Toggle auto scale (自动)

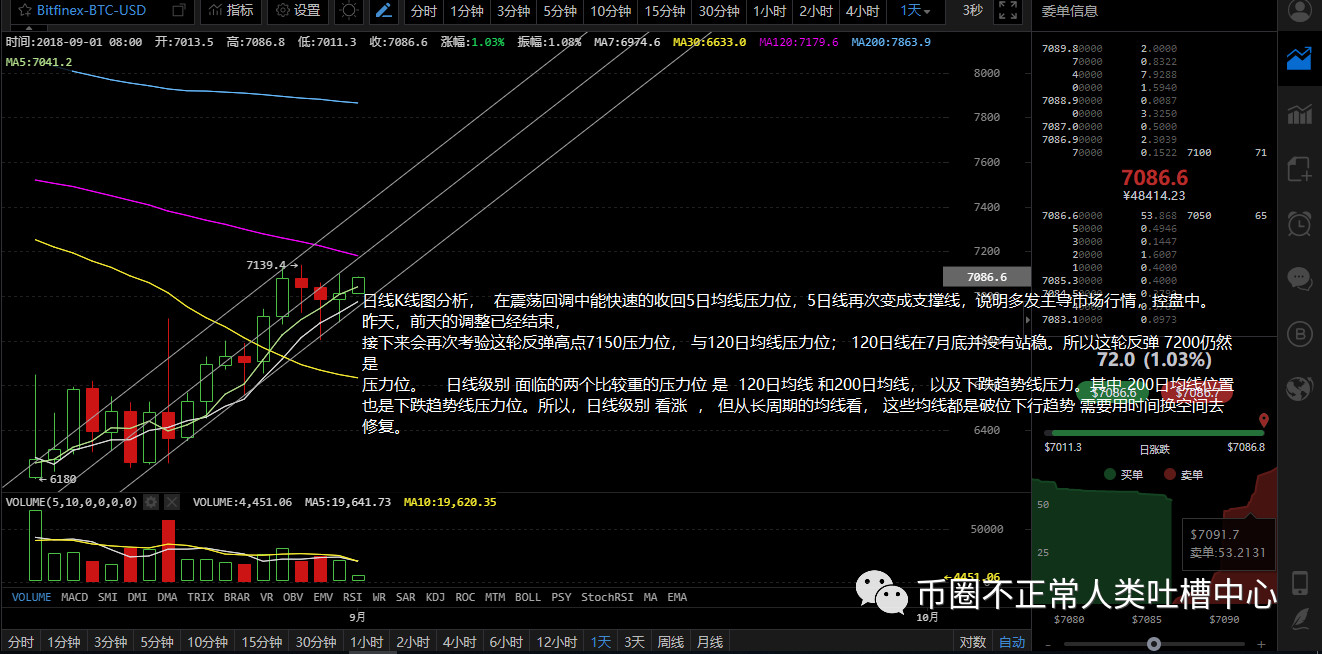(1011, 642)
